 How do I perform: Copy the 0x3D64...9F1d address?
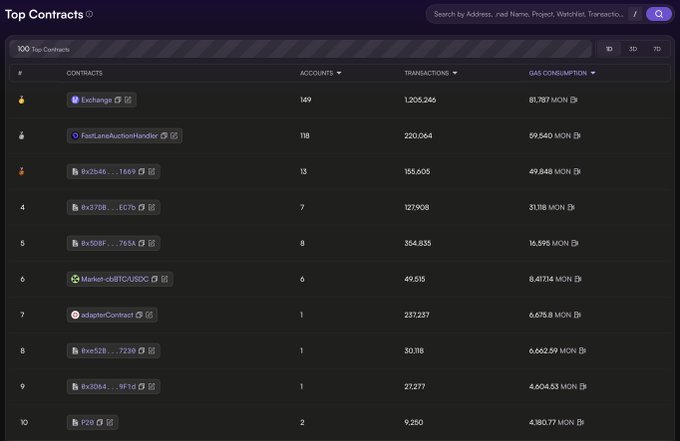click(x=141, y=386)
